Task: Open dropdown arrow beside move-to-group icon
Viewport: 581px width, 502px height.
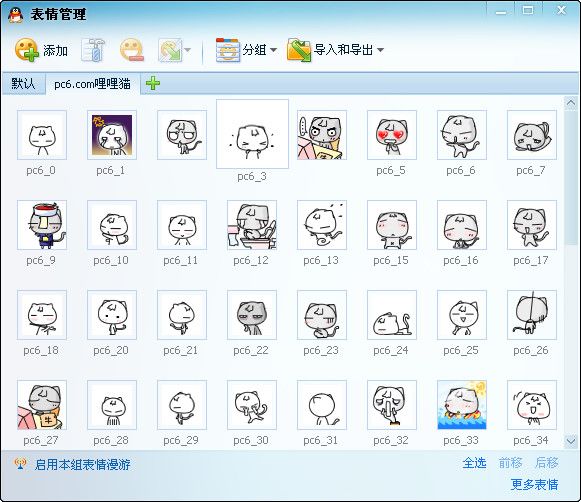Action: coord(187,50)
